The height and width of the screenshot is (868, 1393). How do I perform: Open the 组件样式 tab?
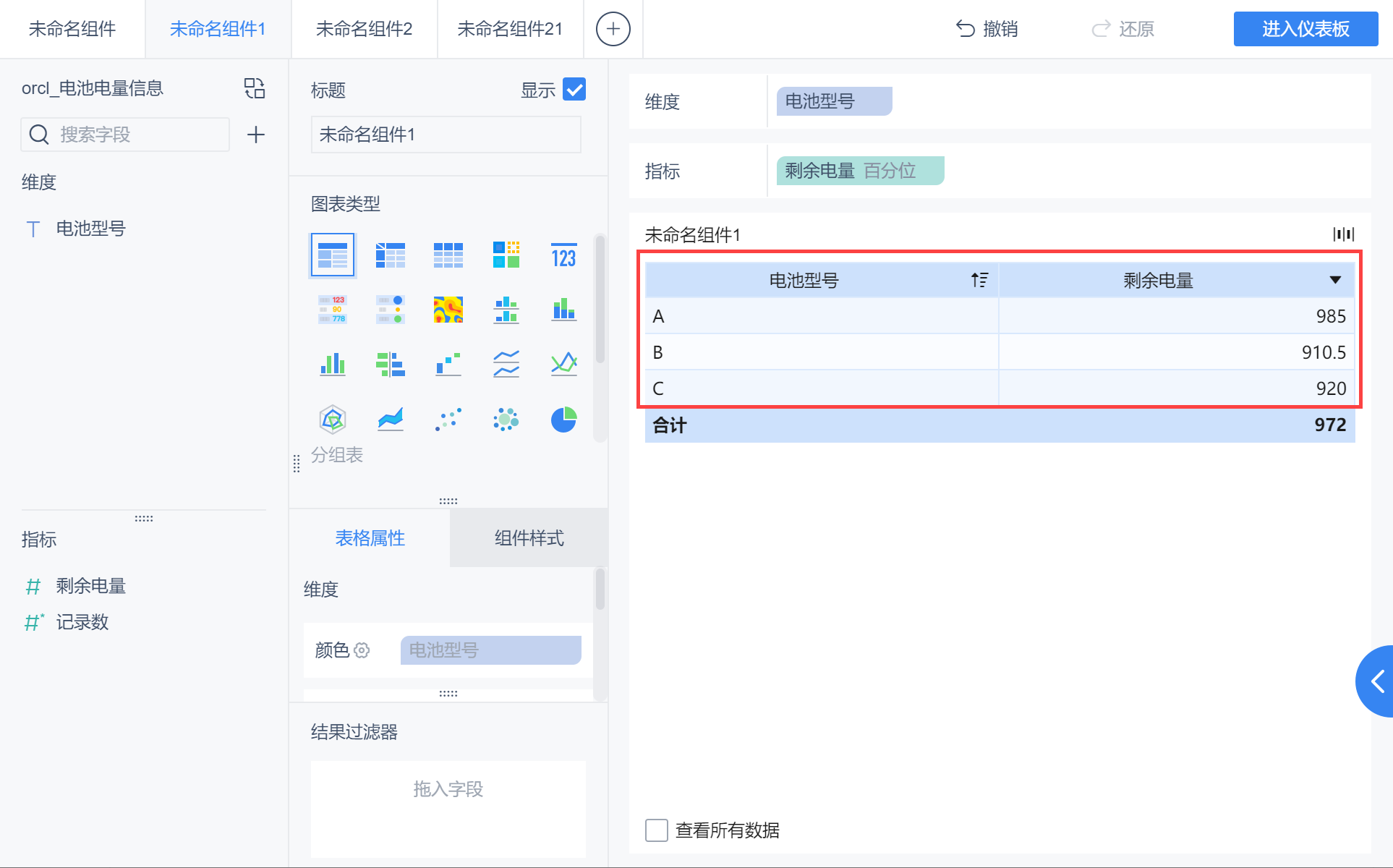pyautogui.click(x=529, y=538)
